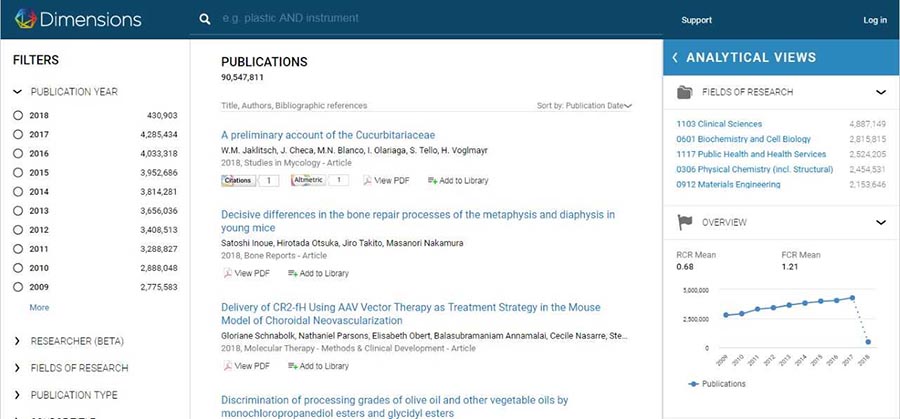
Task: Click the 2017 data point on chart
Action: coord(852,298)
